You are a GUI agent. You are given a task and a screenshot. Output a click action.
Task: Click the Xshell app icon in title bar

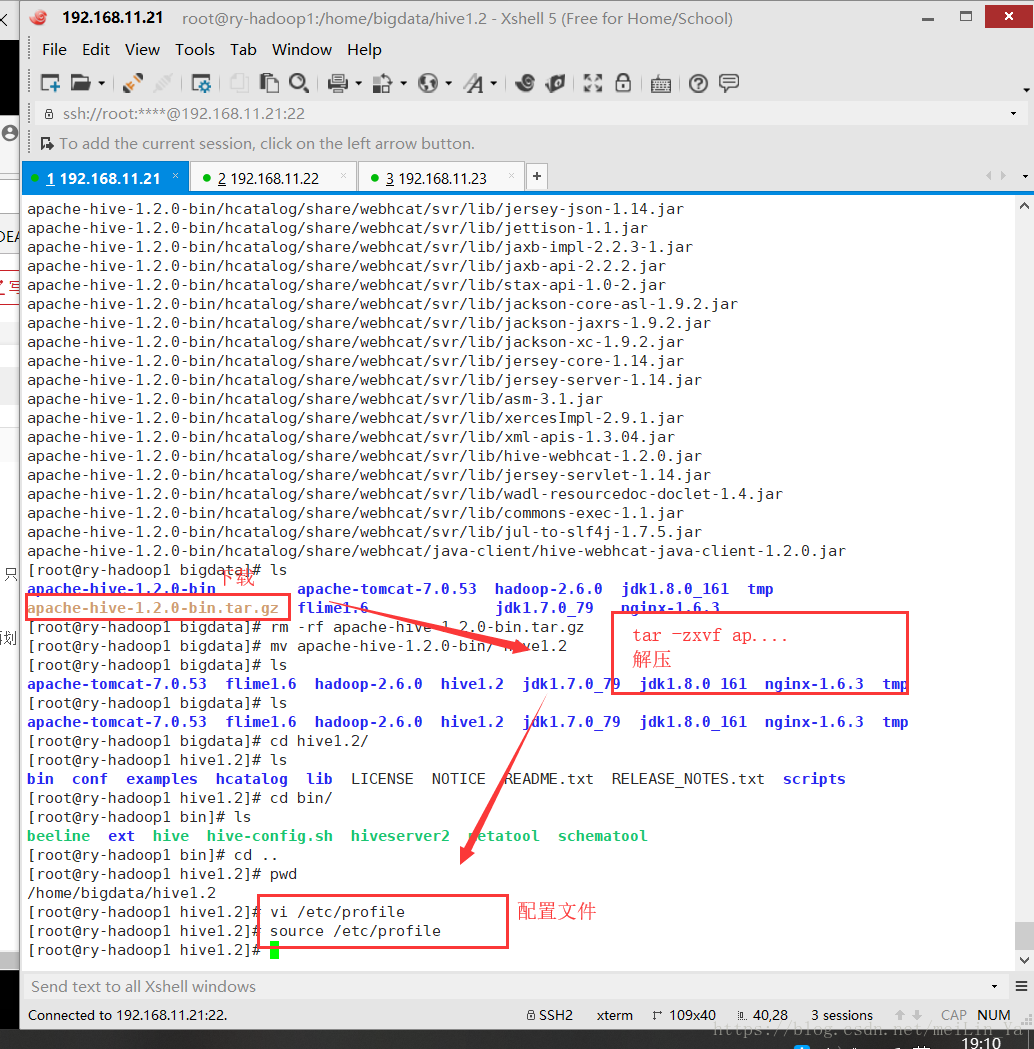point(39,17)
